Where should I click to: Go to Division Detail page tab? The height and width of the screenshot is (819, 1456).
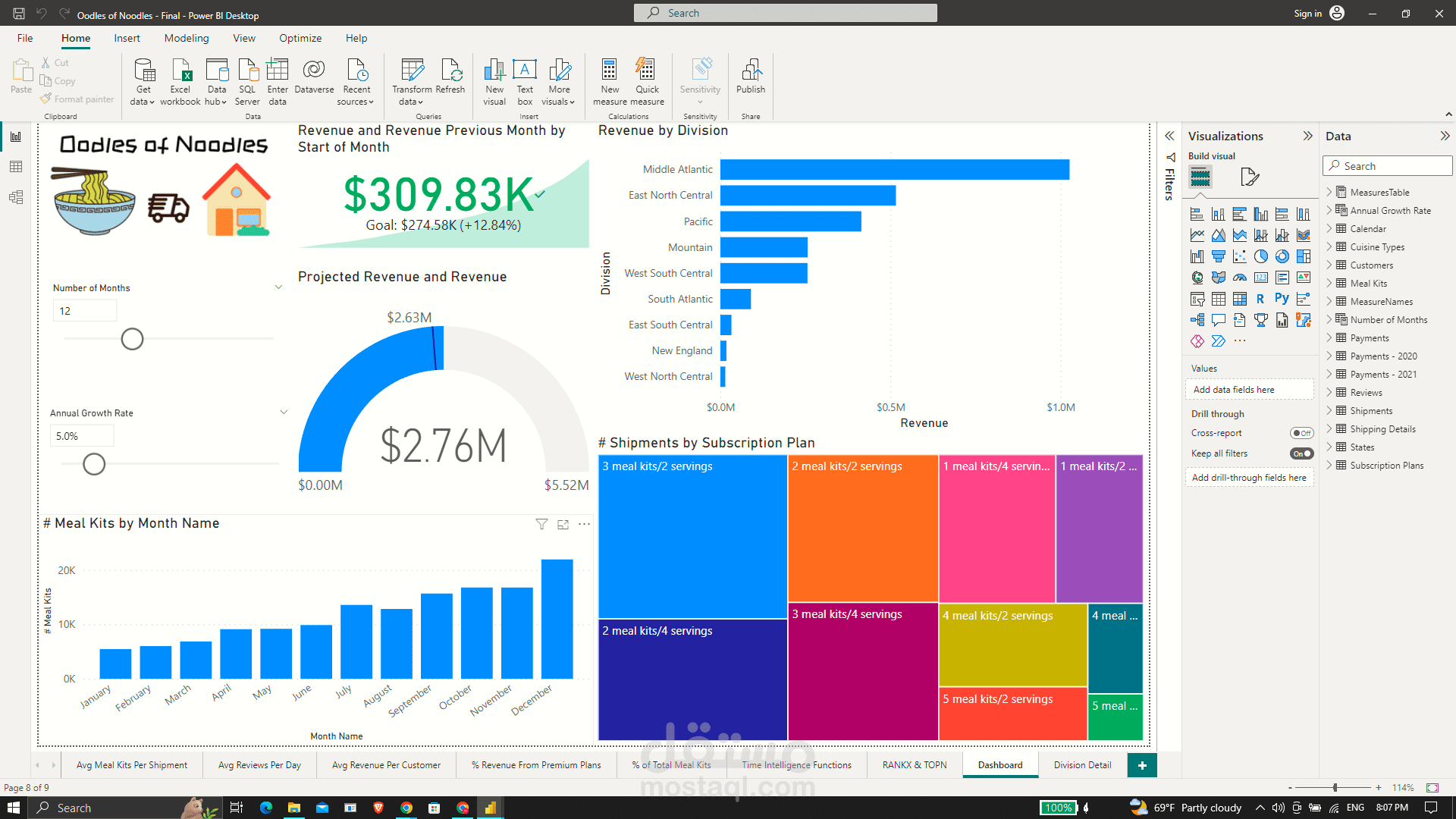click(x=1082, y=765)
